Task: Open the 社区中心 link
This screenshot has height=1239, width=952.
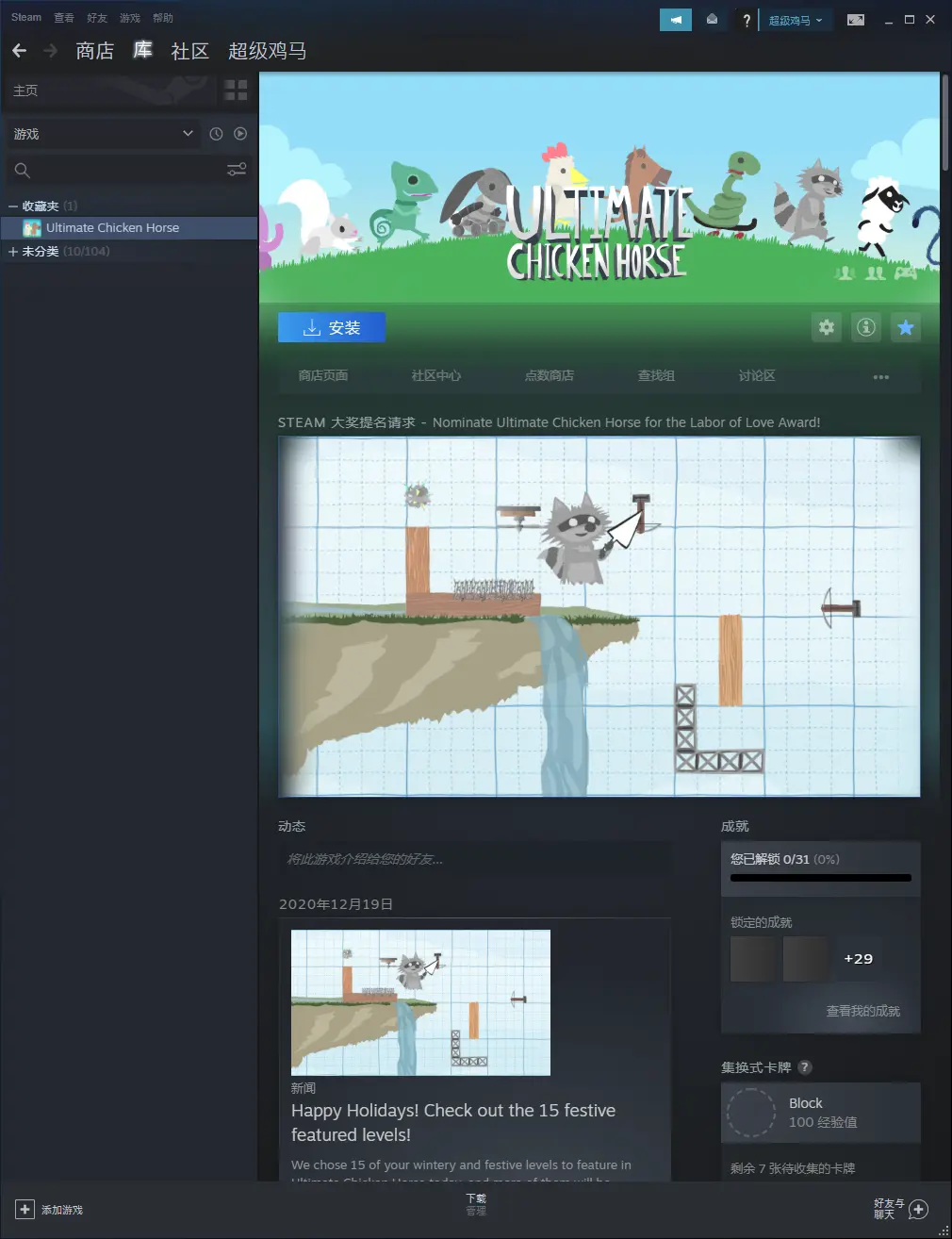Action: click(x=436, y=376)
